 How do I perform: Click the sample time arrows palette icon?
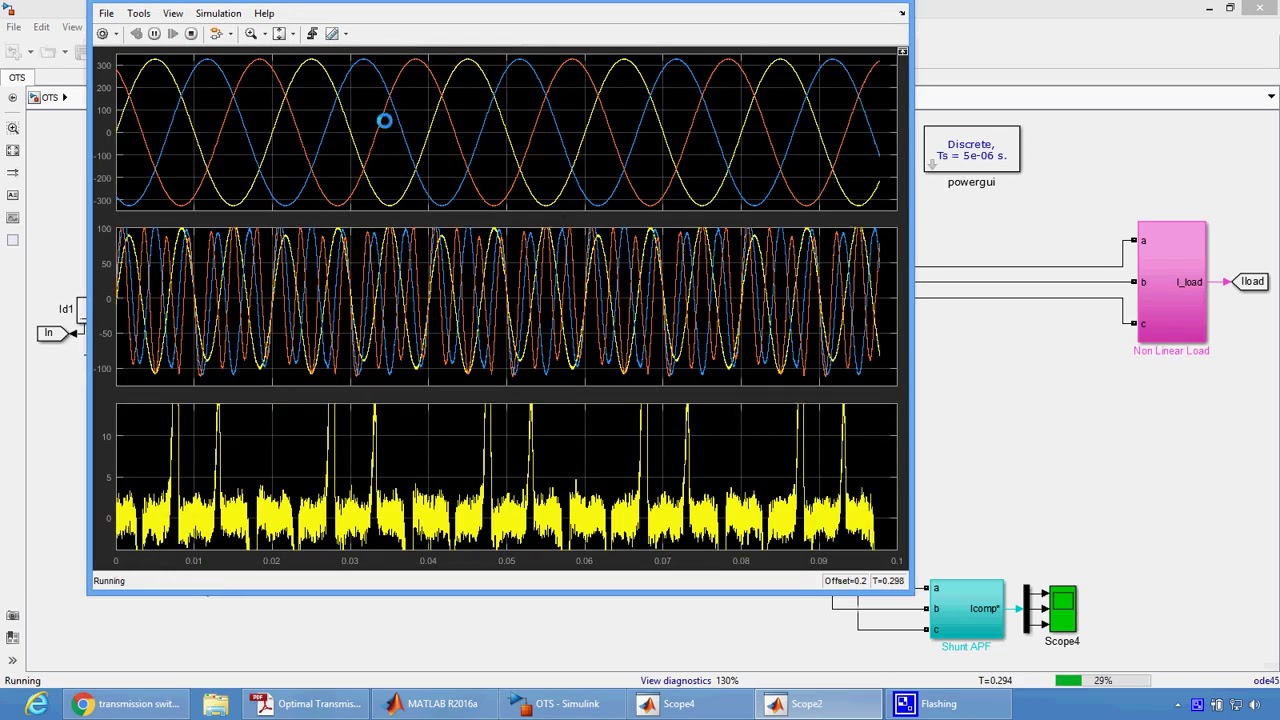coord(13,173)
